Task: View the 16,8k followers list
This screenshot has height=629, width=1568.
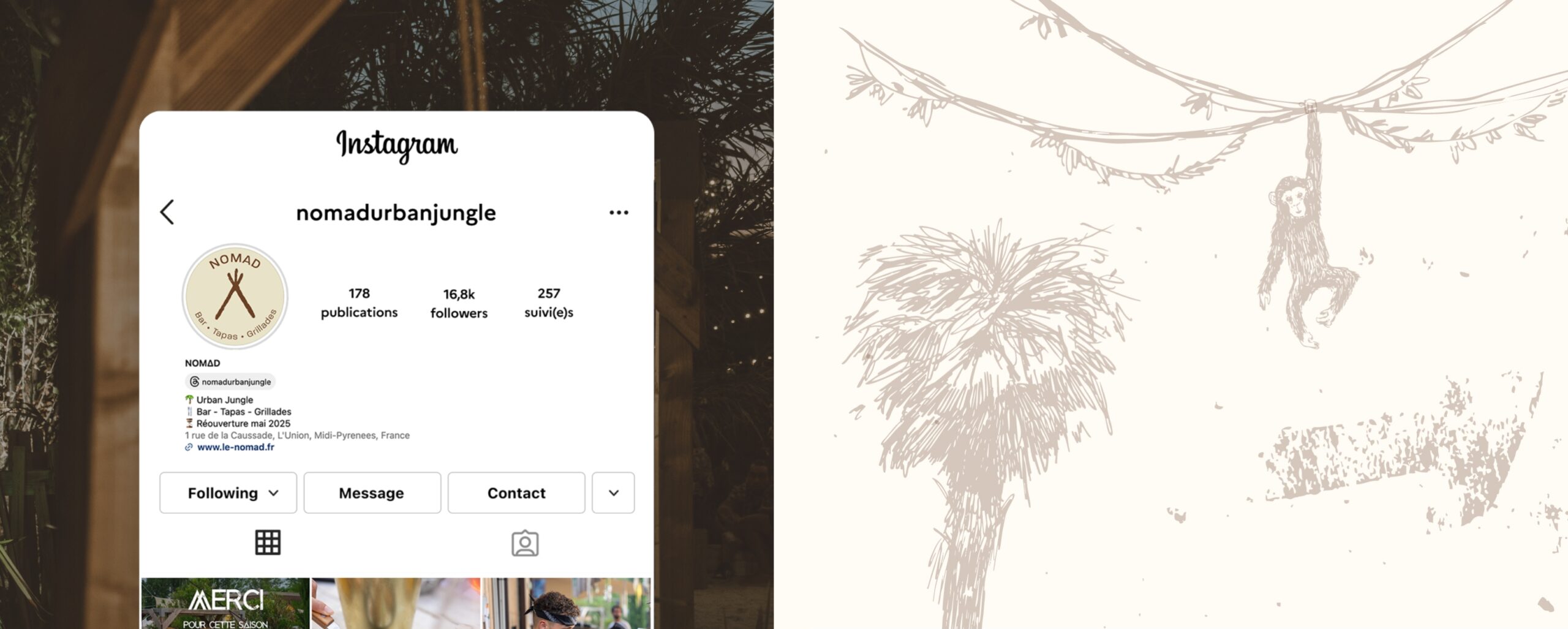Action: click(x=459, y=304)
